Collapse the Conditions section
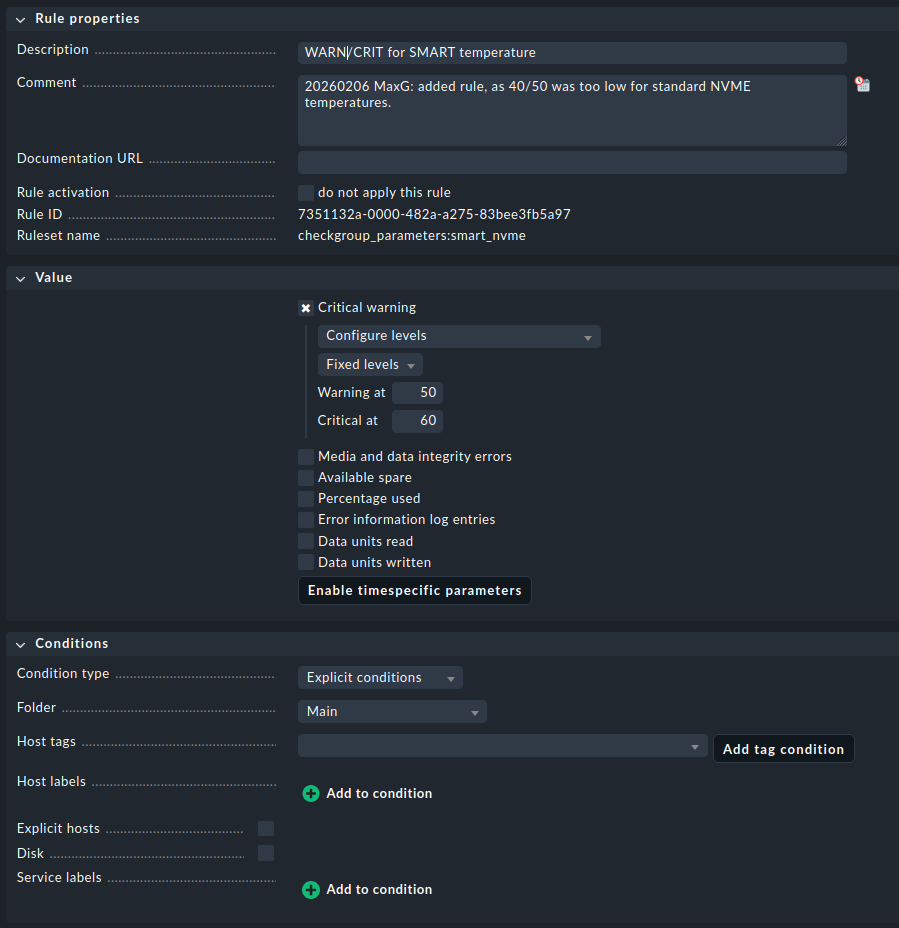Screen dimensions: 899x928 tap(21, 644)
